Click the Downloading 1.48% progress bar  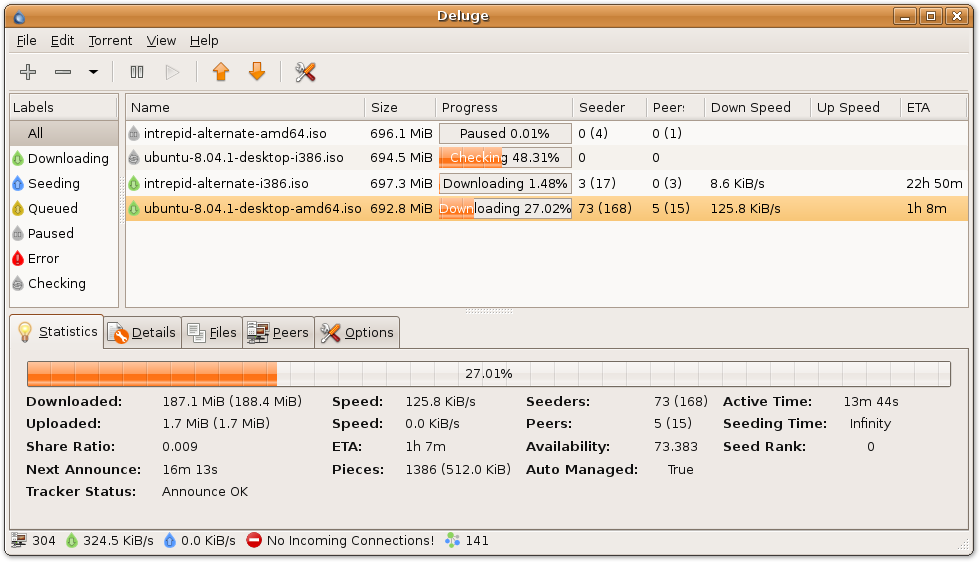[x=505, y=183]
